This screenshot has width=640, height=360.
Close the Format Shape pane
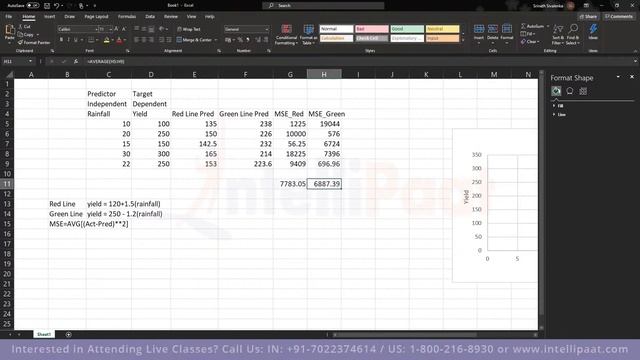click(632, 77)
